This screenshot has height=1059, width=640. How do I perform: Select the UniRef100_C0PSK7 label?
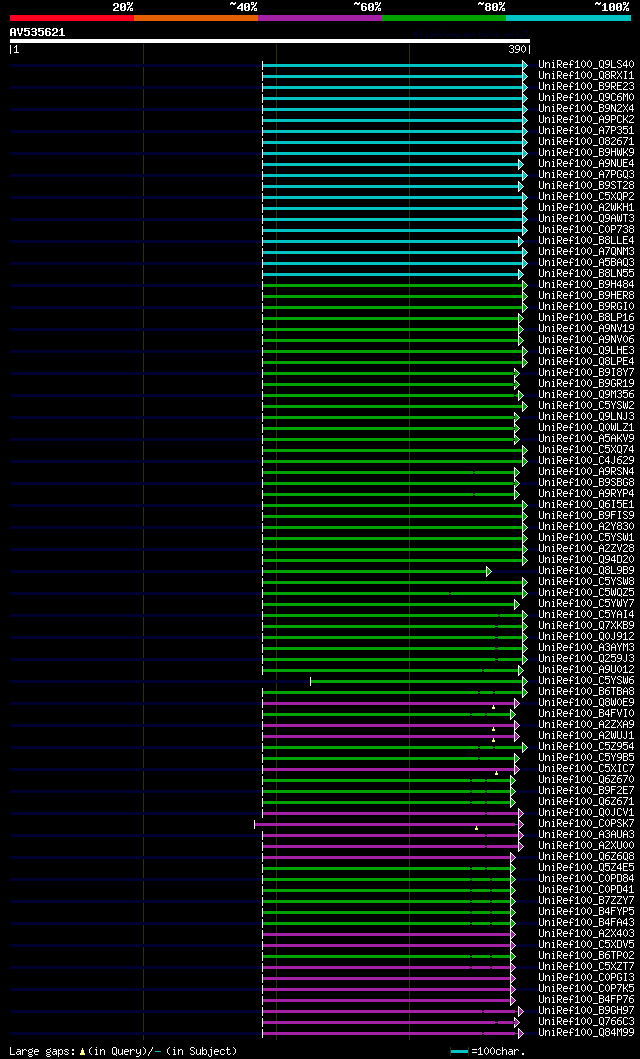587,824
